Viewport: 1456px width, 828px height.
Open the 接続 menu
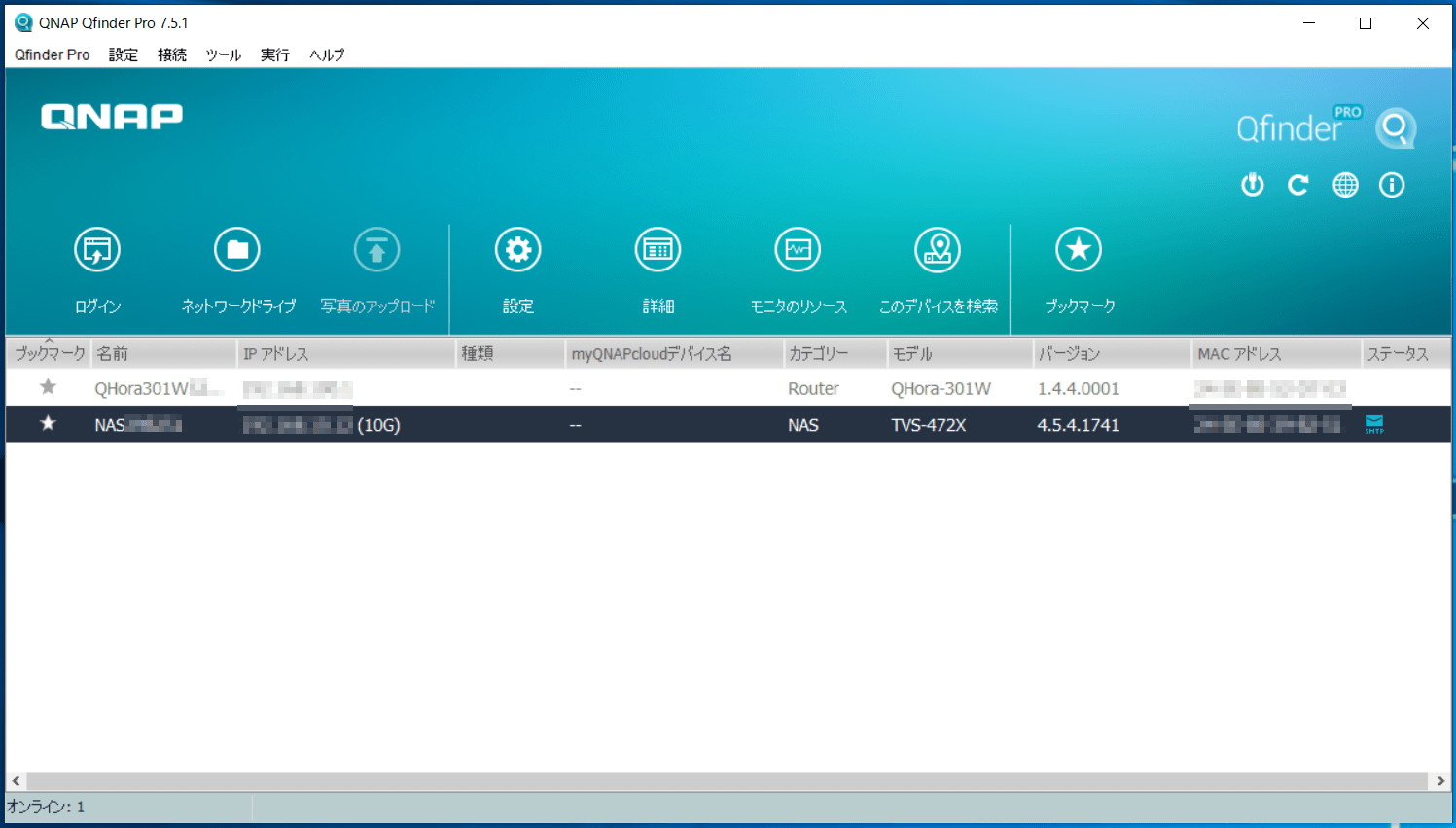[172, 54]
